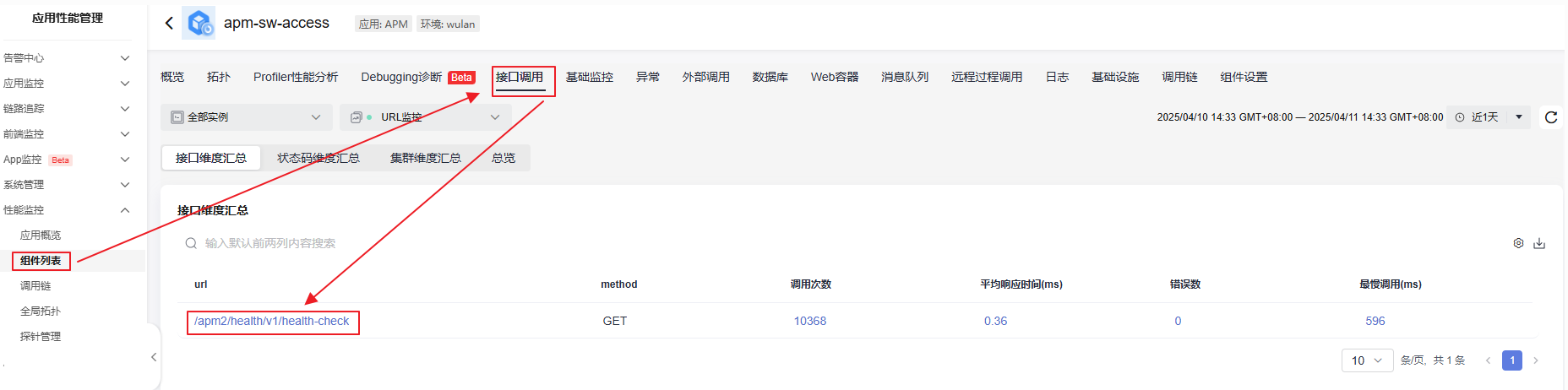Collapse the 性能监控 sidebar menu
This screenshot has width=1568, height=390.
coord(67,210)
